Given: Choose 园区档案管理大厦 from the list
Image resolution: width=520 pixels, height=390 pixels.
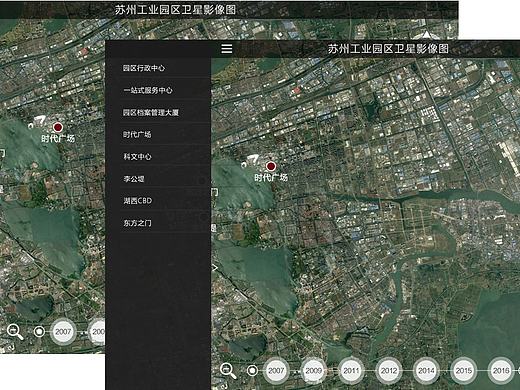Looking at the screenshot, I should point(151,112).
